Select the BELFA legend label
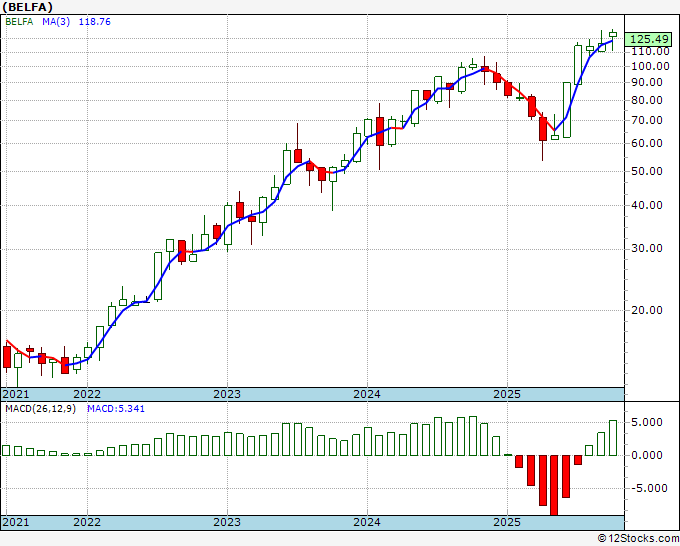The width and height of the screenshot is (680, 546). click(x=19, y=22)
